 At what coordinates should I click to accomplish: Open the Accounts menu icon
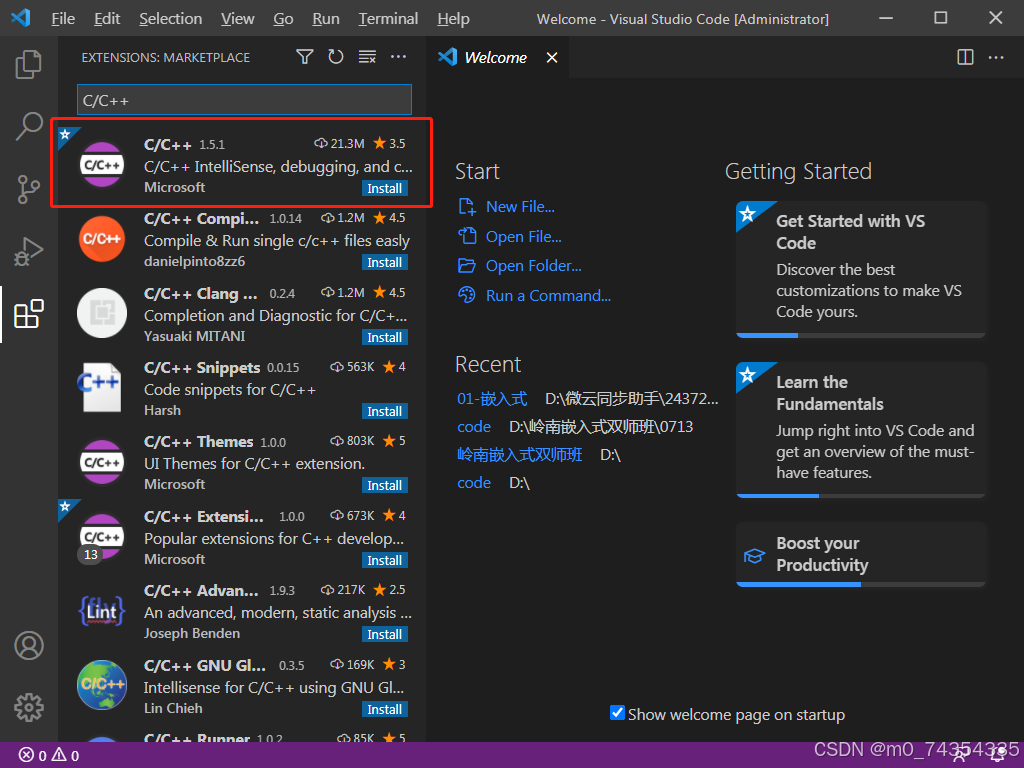29,645
